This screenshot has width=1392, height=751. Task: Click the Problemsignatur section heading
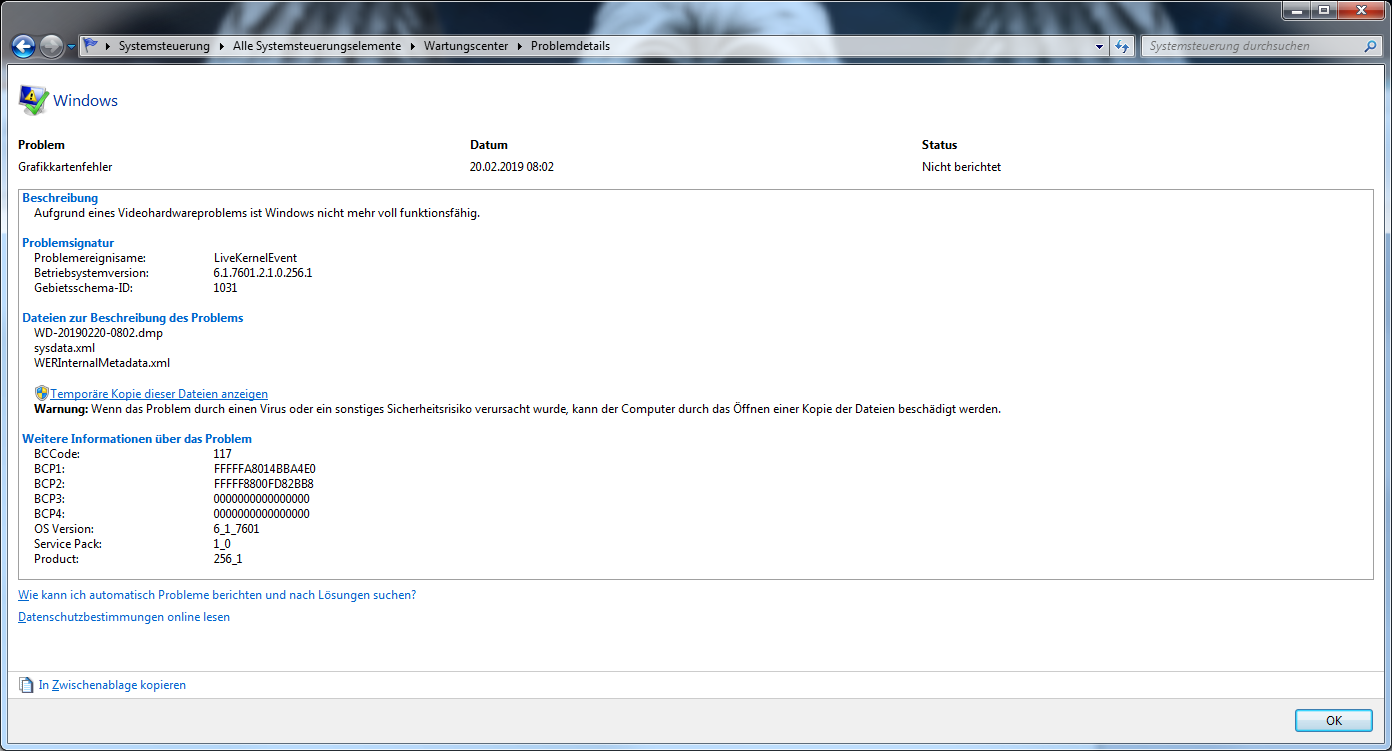click(x=68, y=243)
